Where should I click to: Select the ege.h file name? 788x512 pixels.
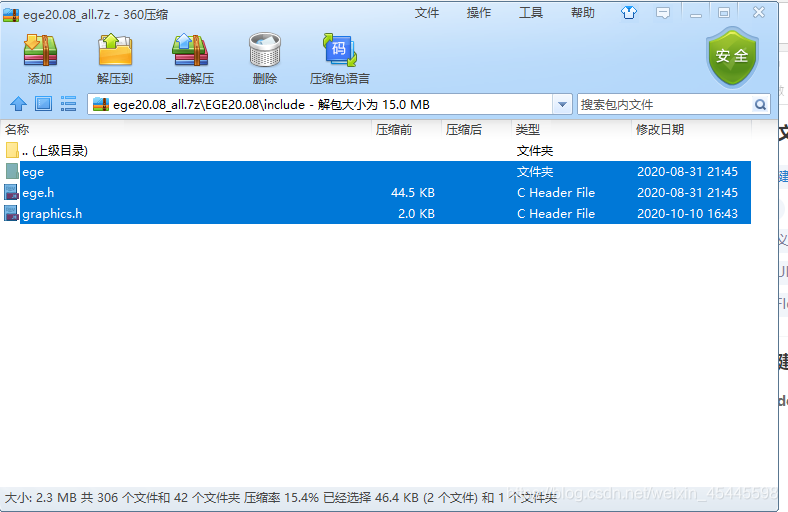tap(38, 192)
